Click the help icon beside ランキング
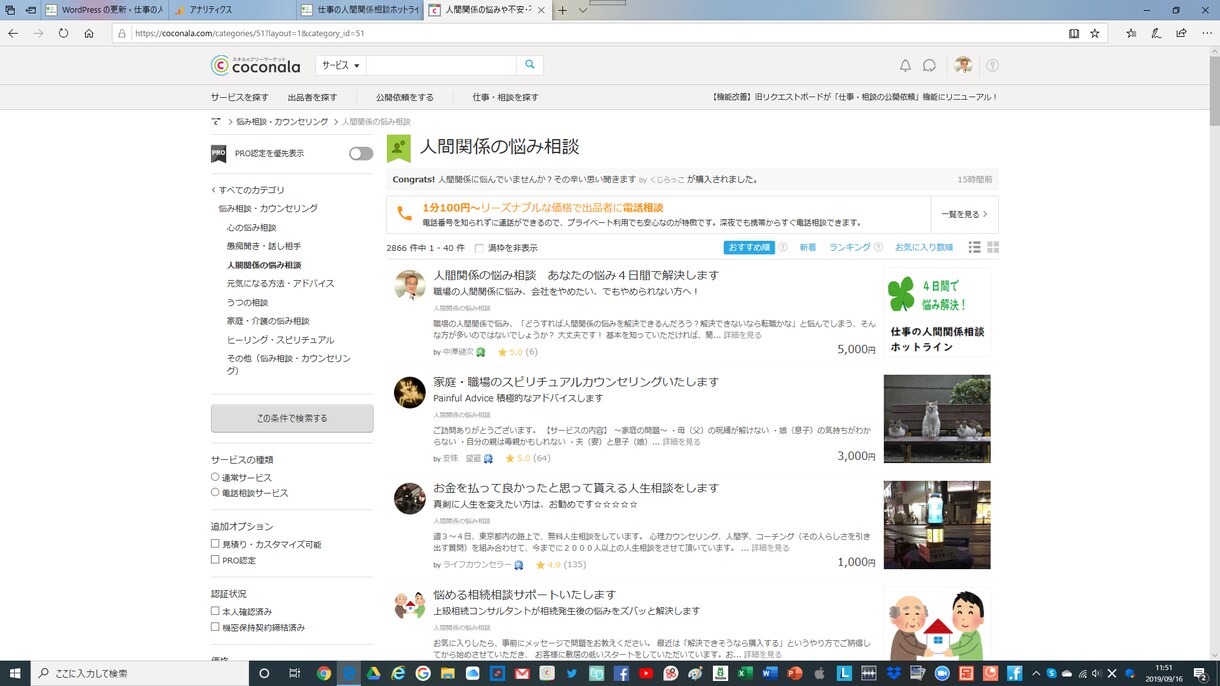 point(878,247)
